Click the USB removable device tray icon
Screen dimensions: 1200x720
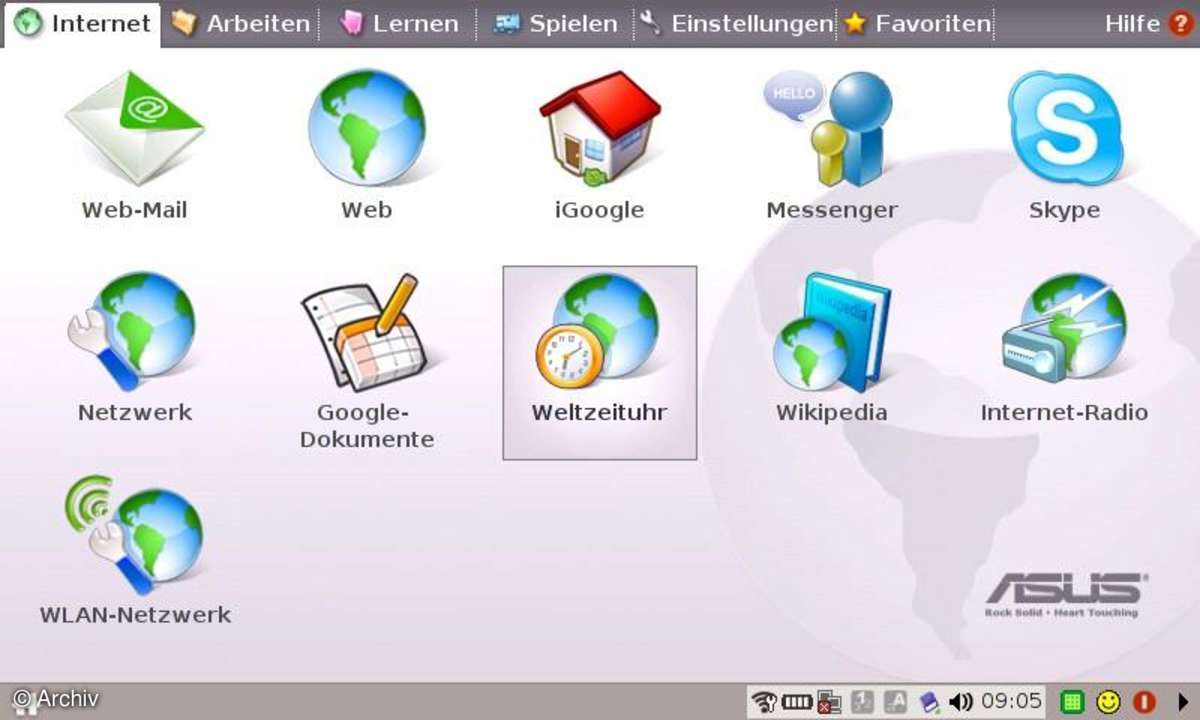click(x=929, y=701)
